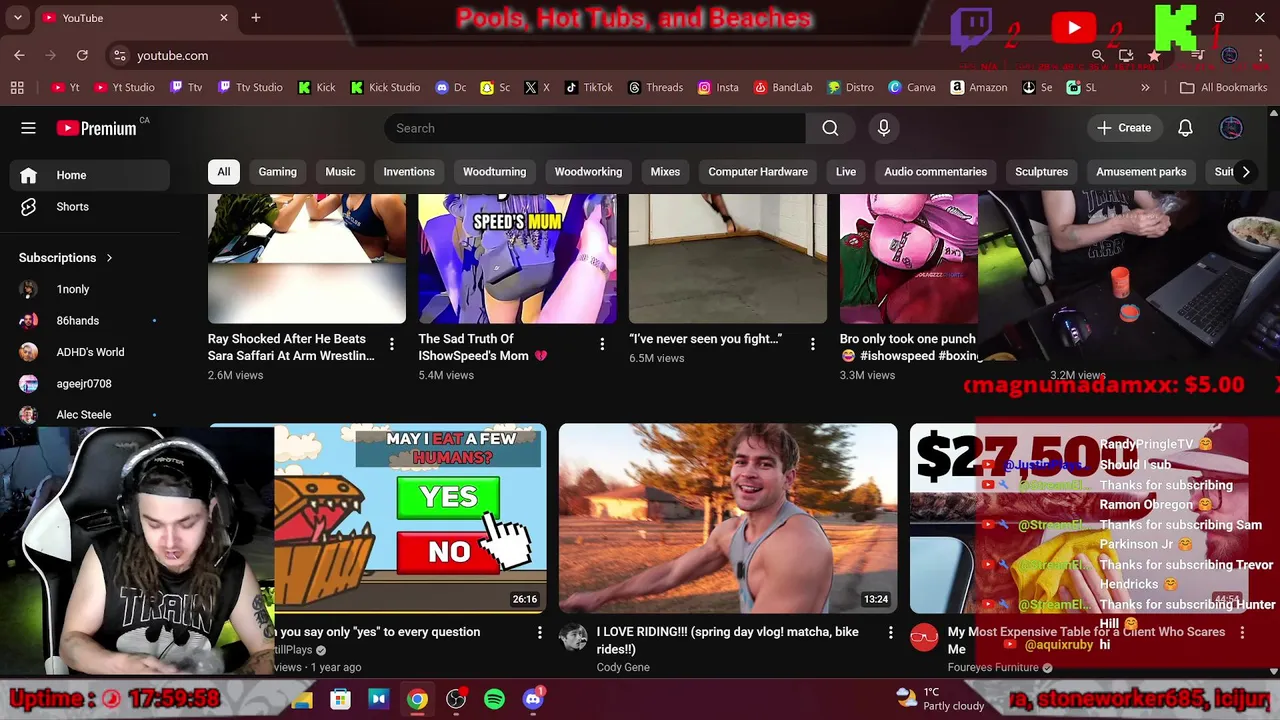
Task: Open the Cody Gene channel link
Action: click(623, 667)
